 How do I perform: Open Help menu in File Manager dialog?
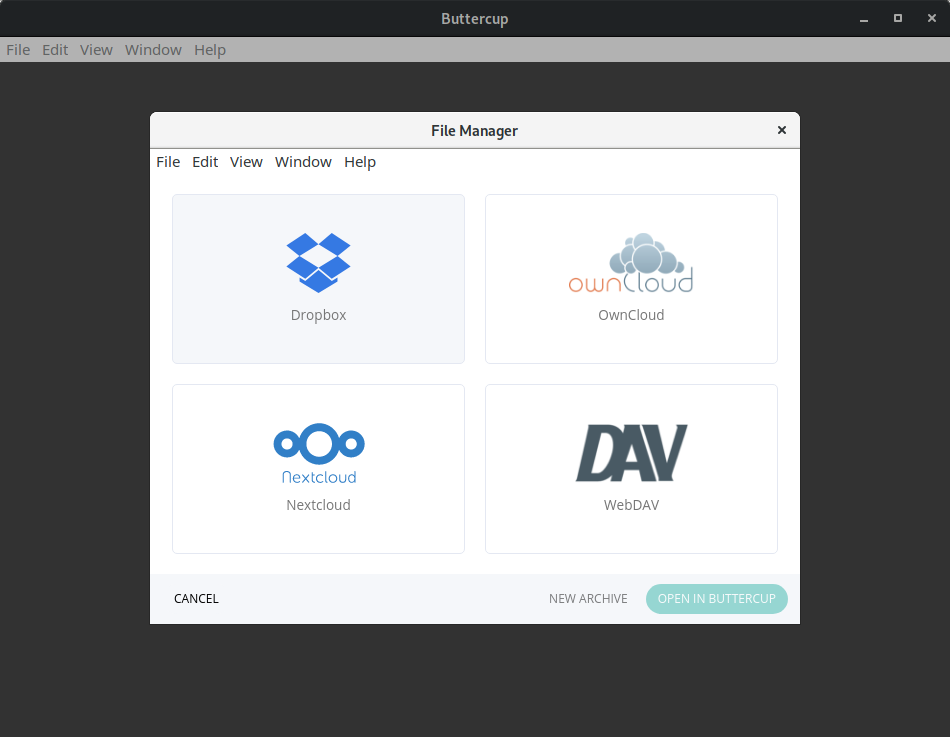360,162
